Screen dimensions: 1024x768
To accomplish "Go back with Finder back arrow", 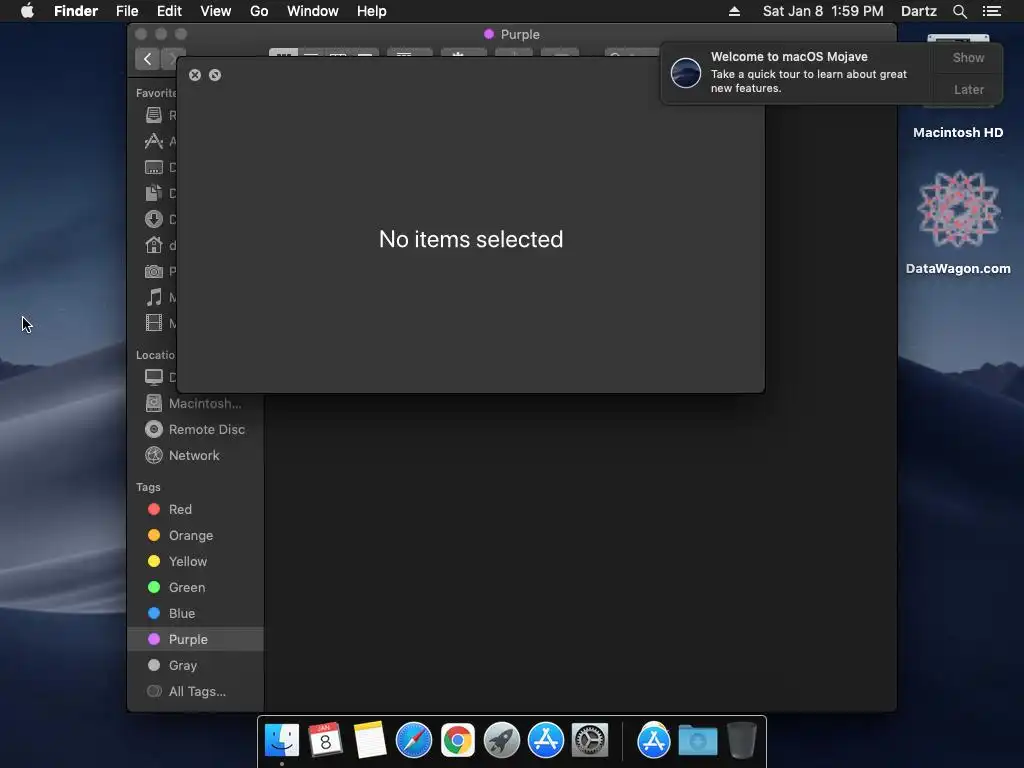I will coord(148,59).
